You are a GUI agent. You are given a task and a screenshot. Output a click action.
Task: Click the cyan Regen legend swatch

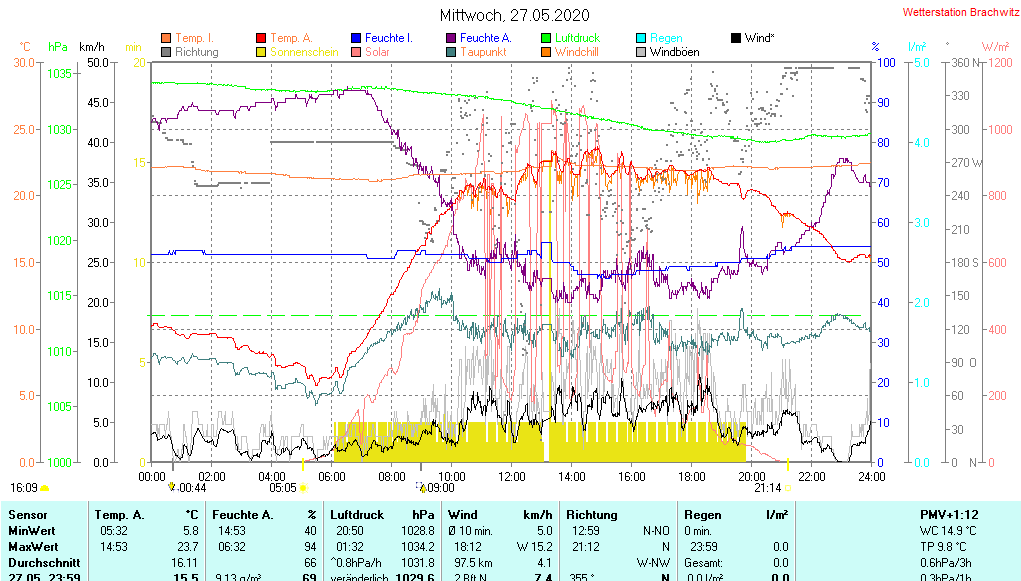[641, 38]
